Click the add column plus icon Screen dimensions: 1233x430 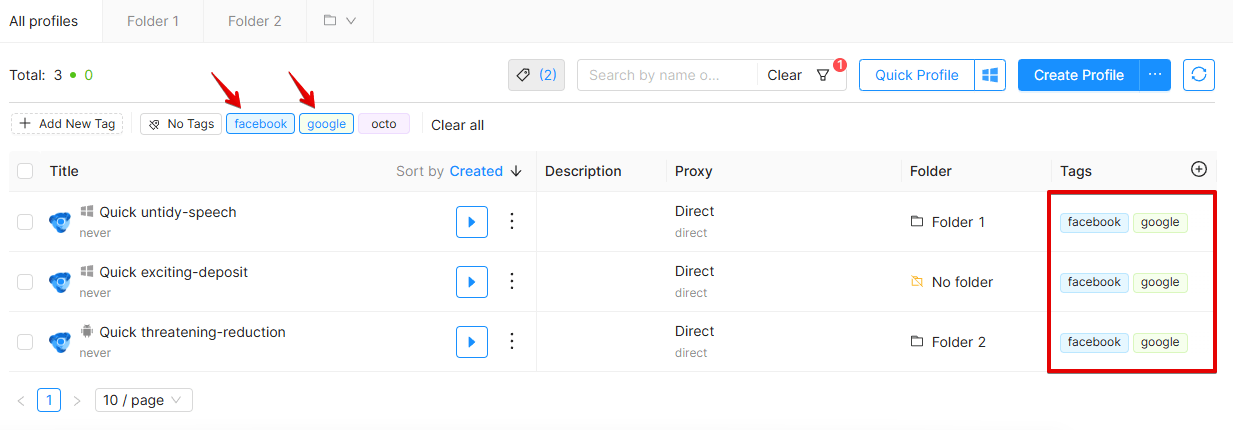click(x=1199, y=169)
